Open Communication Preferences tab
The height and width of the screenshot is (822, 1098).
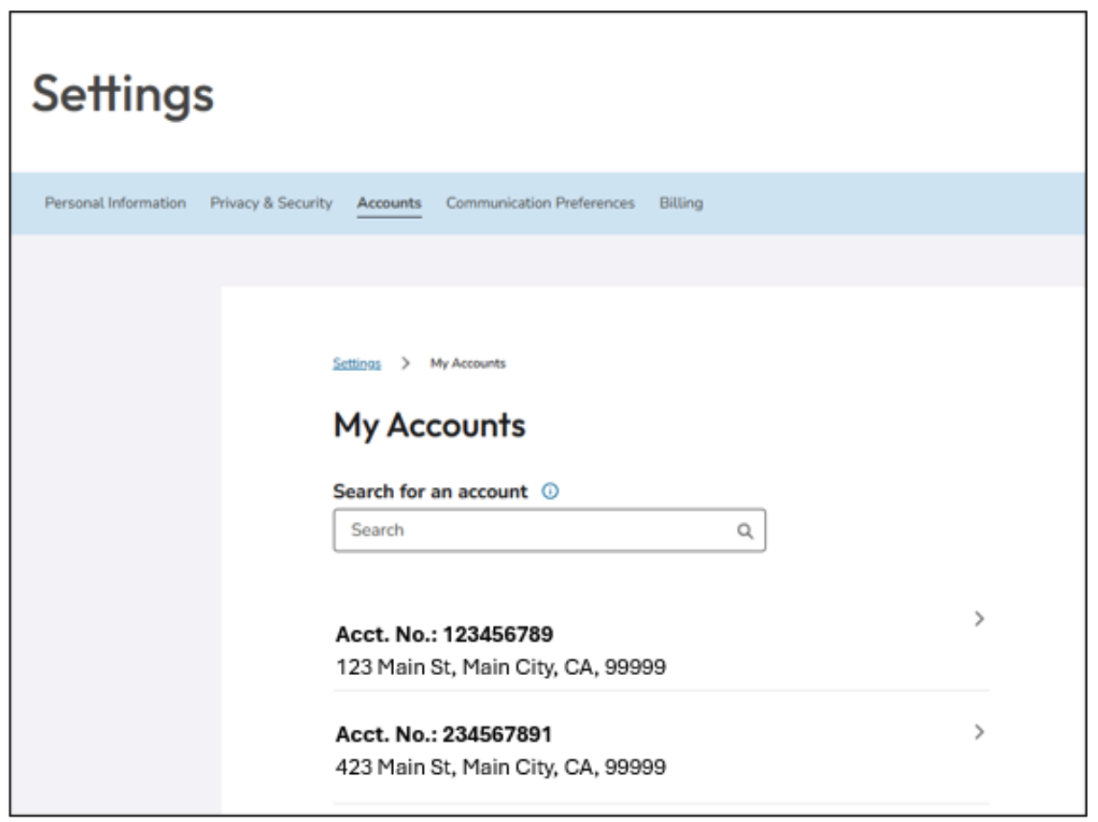click(540, 203)
